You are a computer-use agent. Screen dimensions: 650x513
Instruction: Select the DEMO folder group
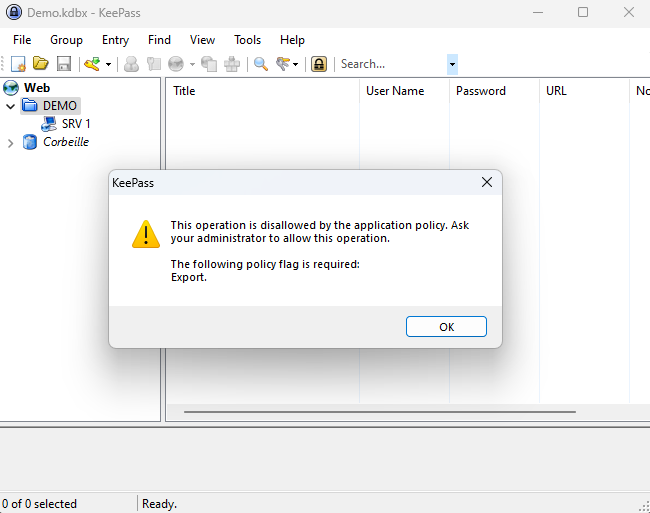pyautogui.click(x=60, y=106)
